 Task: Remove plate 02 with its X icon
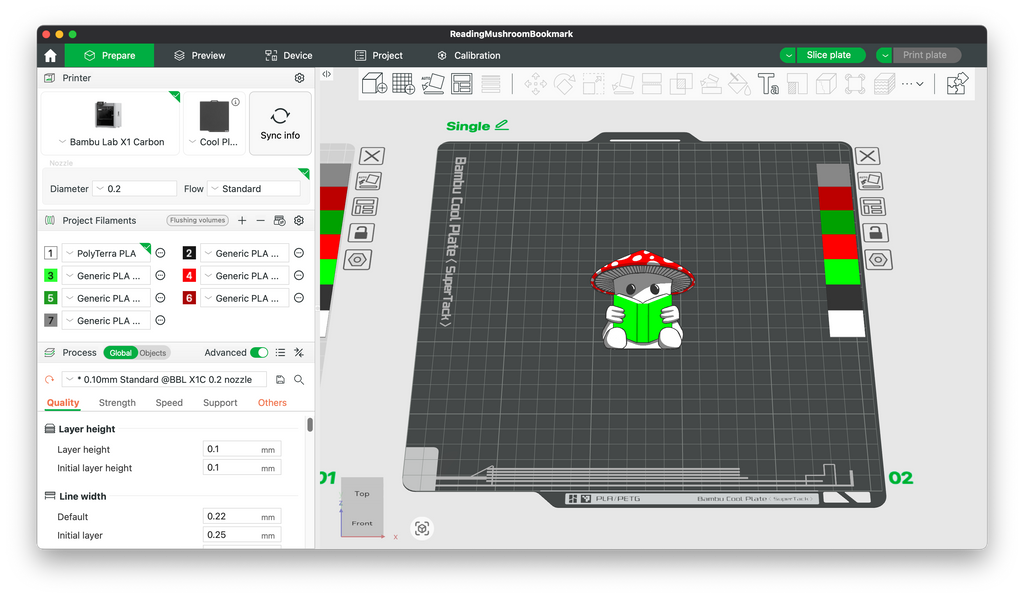(868, 156)
